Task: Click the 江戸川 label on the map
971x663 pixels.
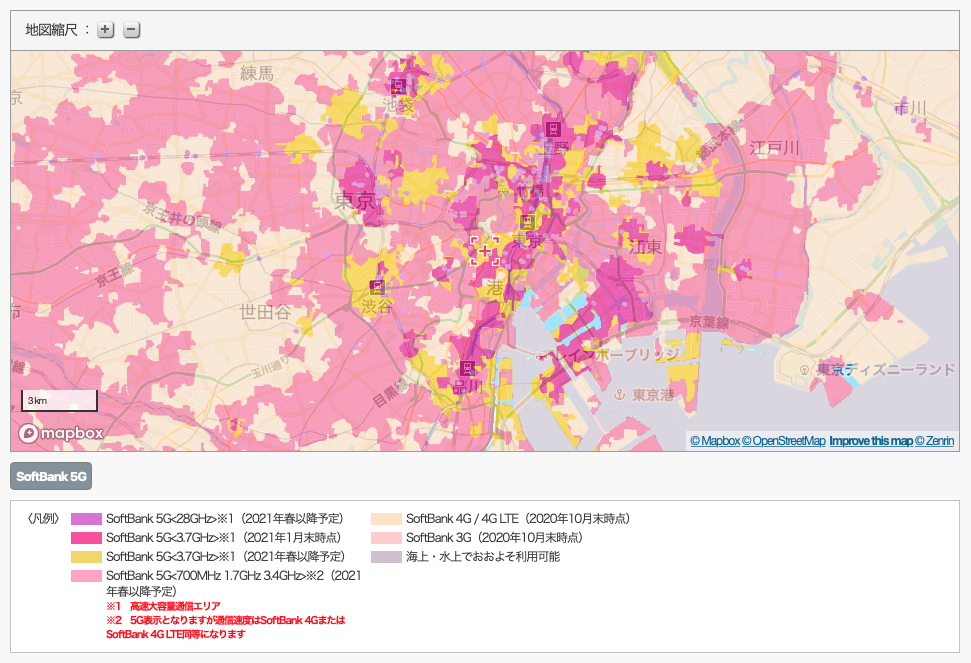Action: point(775,148)
